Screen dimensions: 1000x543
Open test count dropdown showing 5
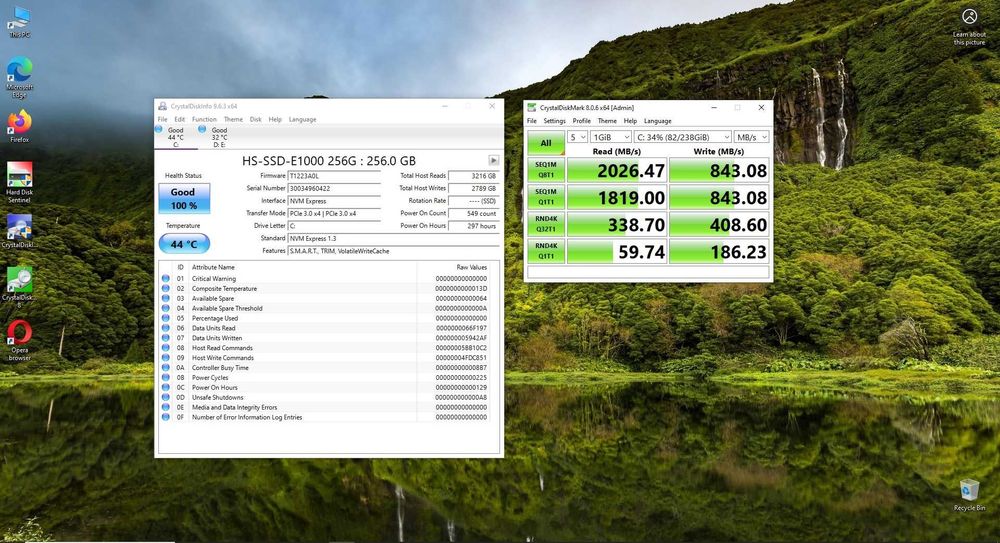pyautogui.click(x=577, y=137)
